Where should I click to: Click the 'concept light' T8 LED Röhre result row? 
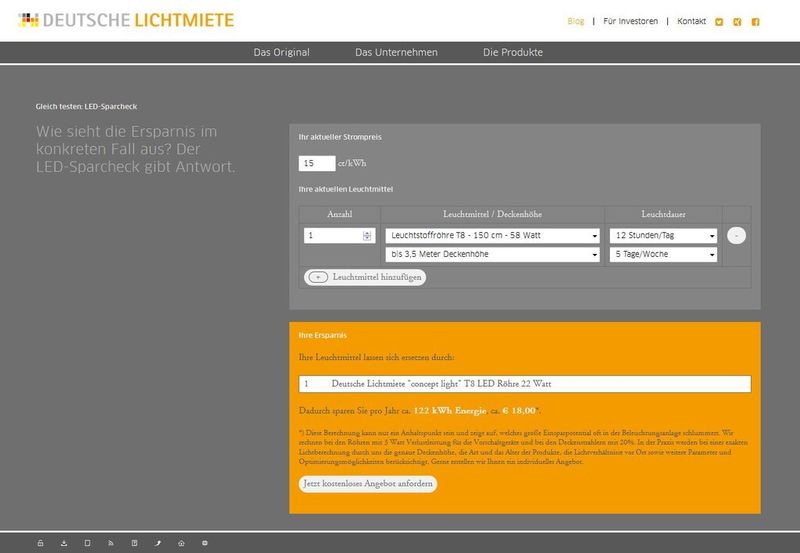tap(524, 384)
